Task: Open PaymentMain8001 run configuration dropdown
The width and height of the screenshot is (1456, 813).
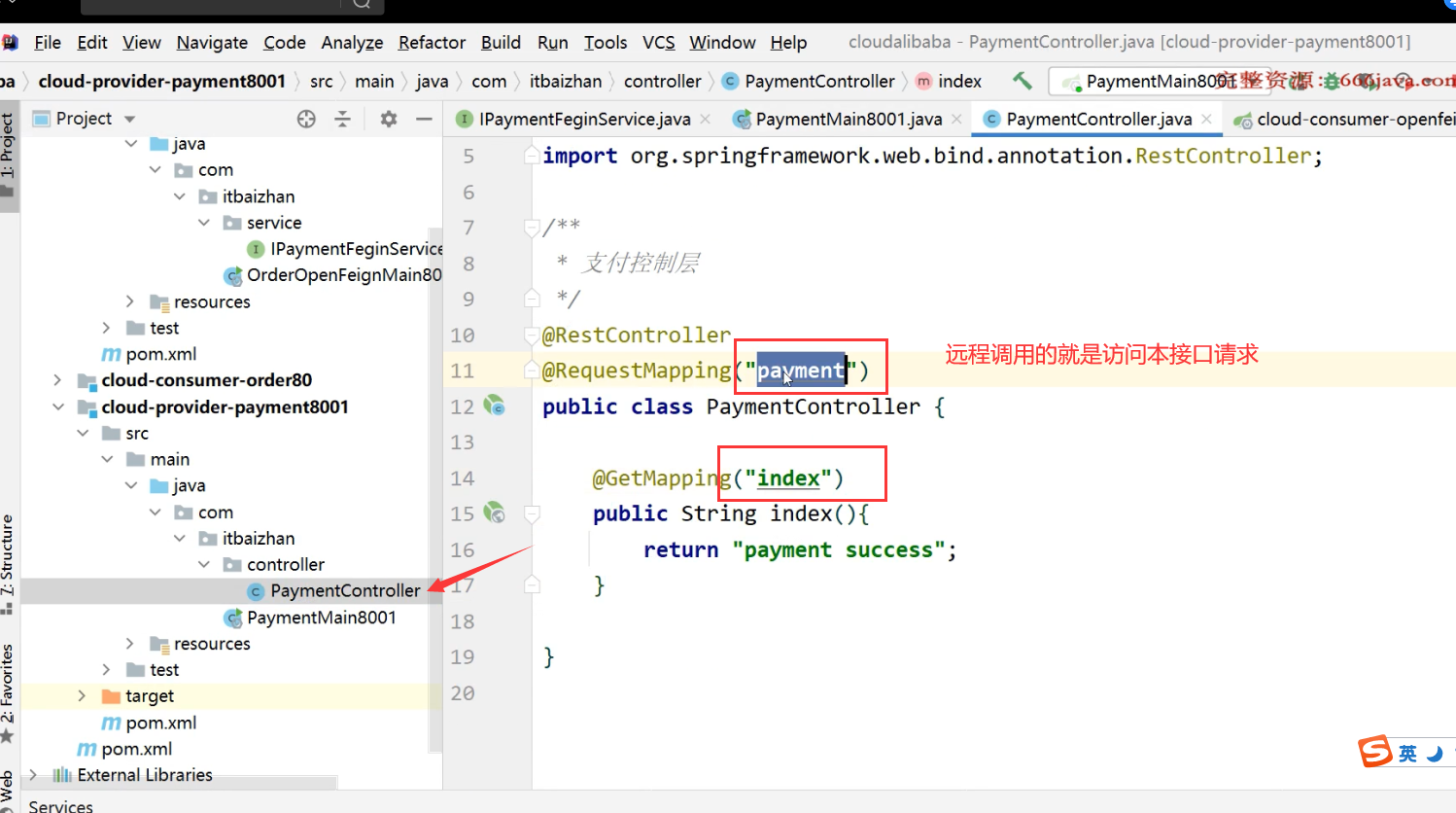Action: coord(1159,82)
